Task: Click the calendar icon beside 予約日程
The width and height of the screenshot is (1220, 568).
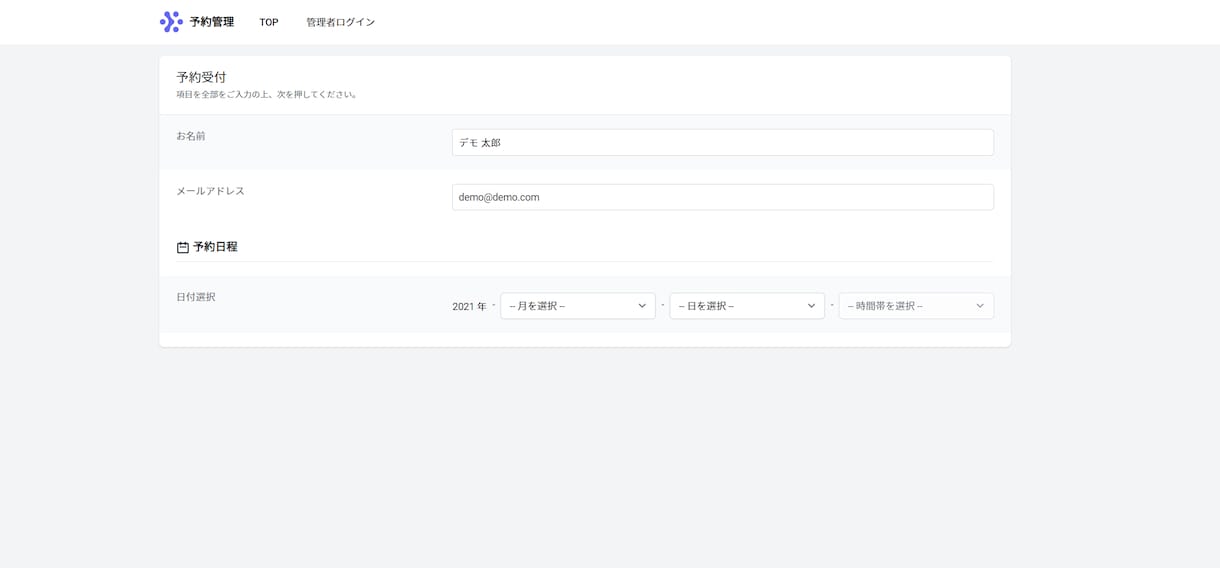Action: coord(183,247)
